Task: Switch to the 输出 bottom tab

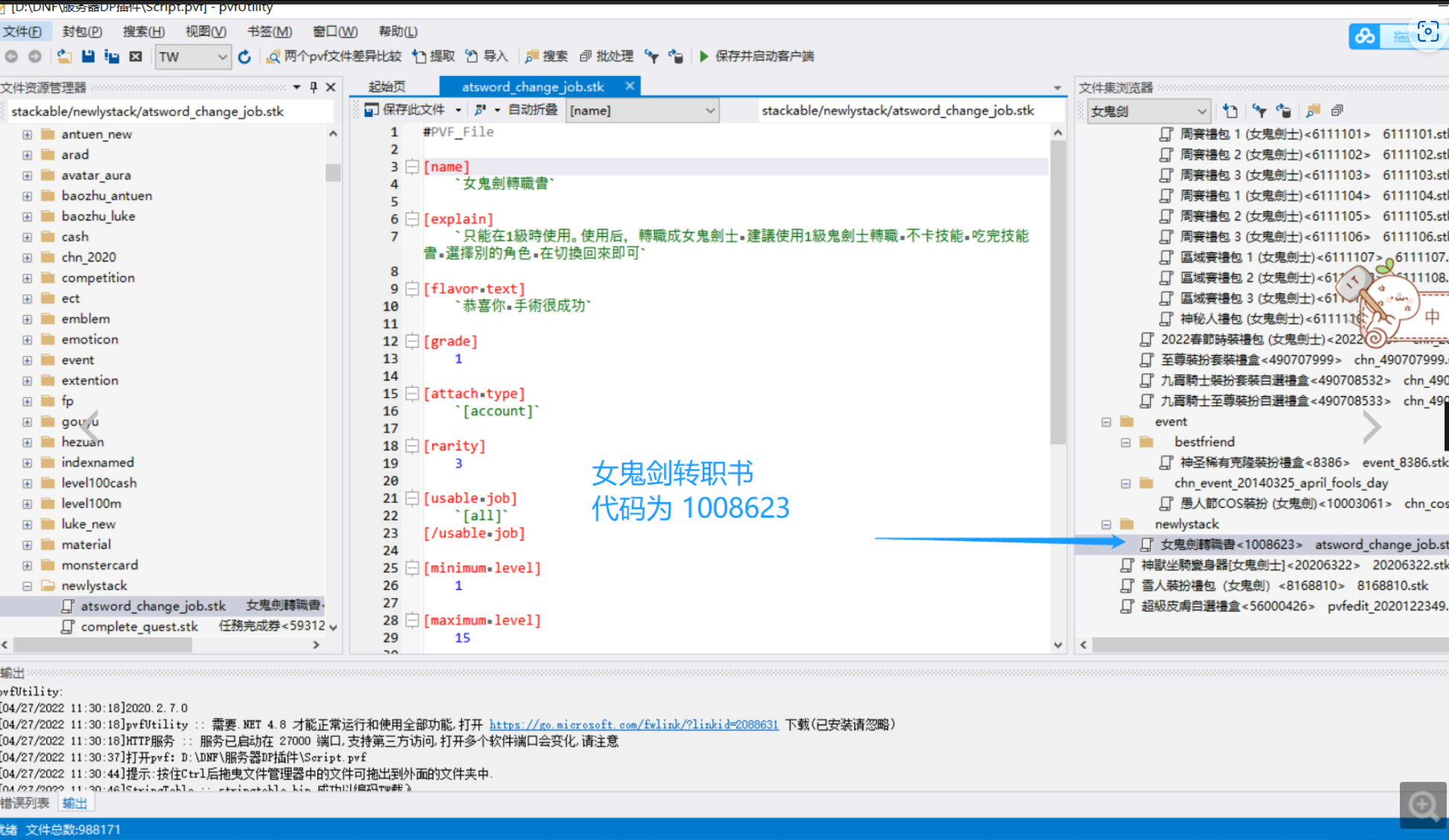Action: (74, 803)
